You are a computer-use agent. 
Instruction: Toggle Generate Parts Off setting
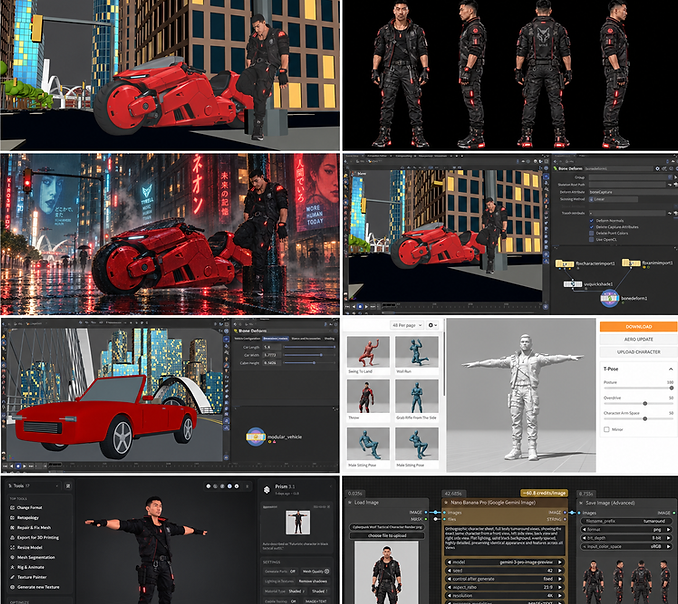[x=280, y=572]
